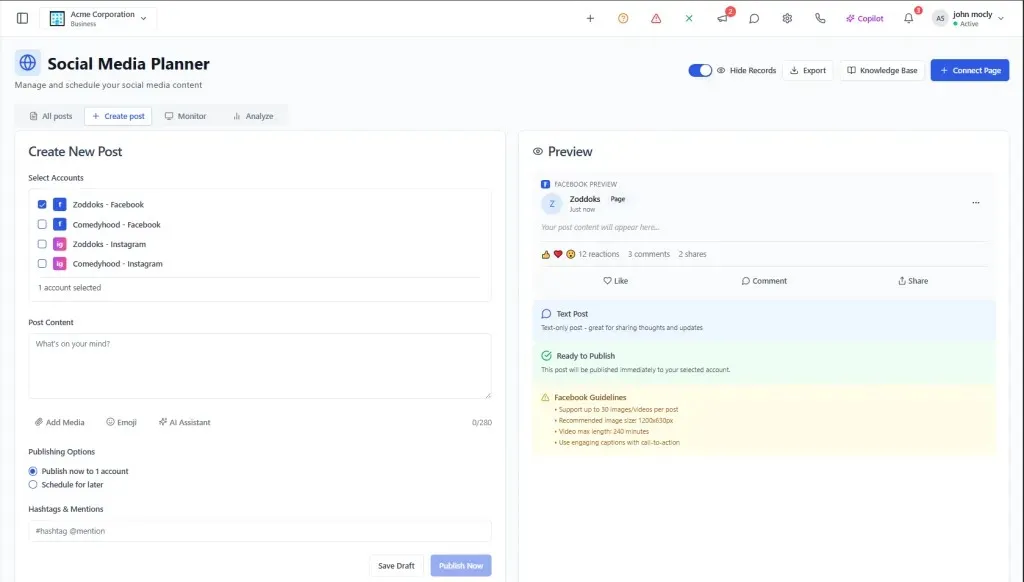Viewport: 1024px width, 582px height.
Task: Open the settings gear icon
Action: [787, 18]
